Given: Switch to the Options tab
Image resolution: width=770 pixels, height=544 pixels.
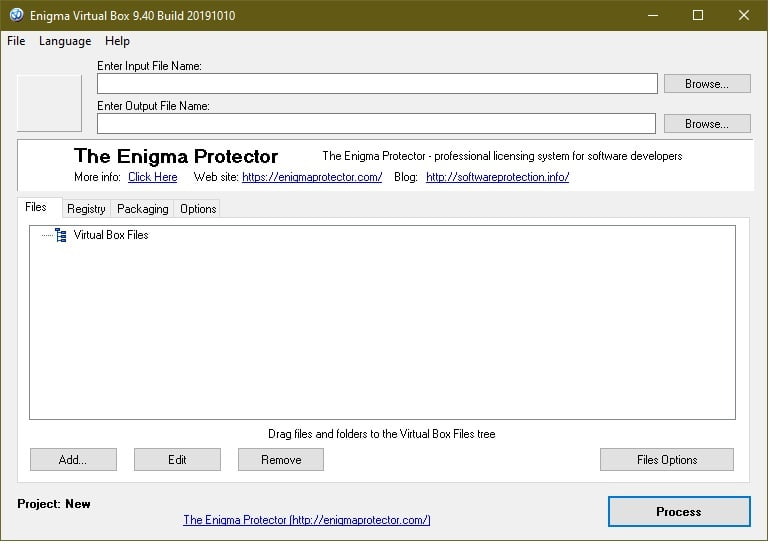Looking at the screenshot, I should coord(198,209).
